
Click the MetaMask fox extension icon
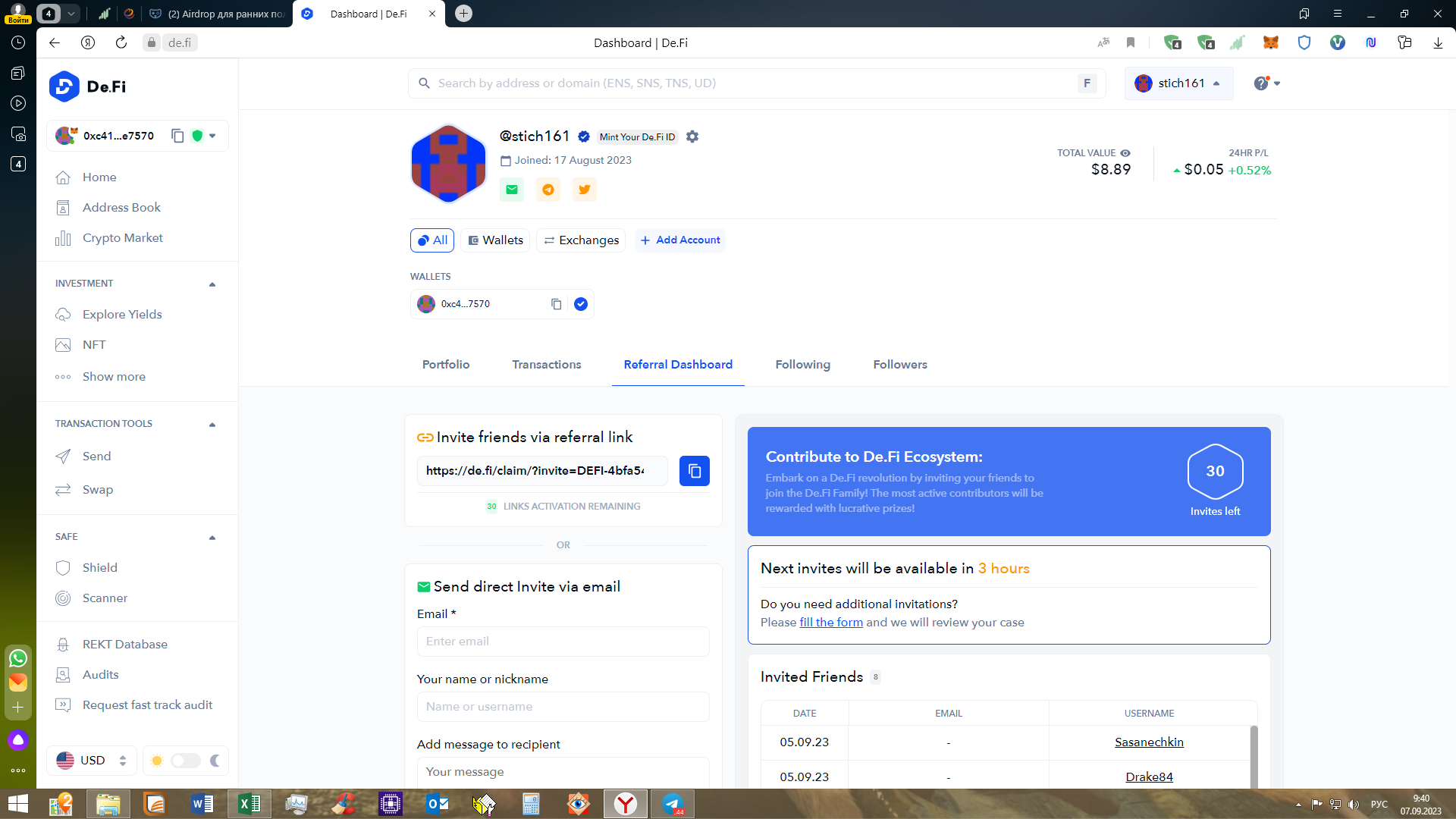pyautogui.click(x=1271, y=42)
